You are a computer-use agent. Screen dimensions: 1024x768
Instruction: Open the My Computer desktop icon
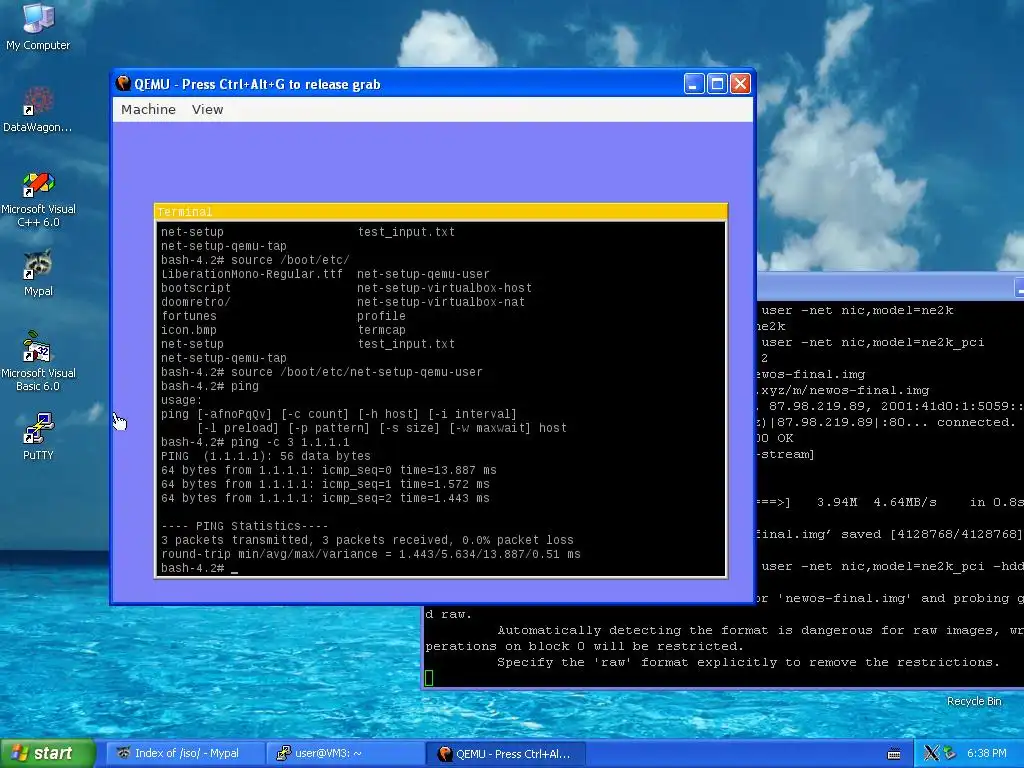pos(38,26)
